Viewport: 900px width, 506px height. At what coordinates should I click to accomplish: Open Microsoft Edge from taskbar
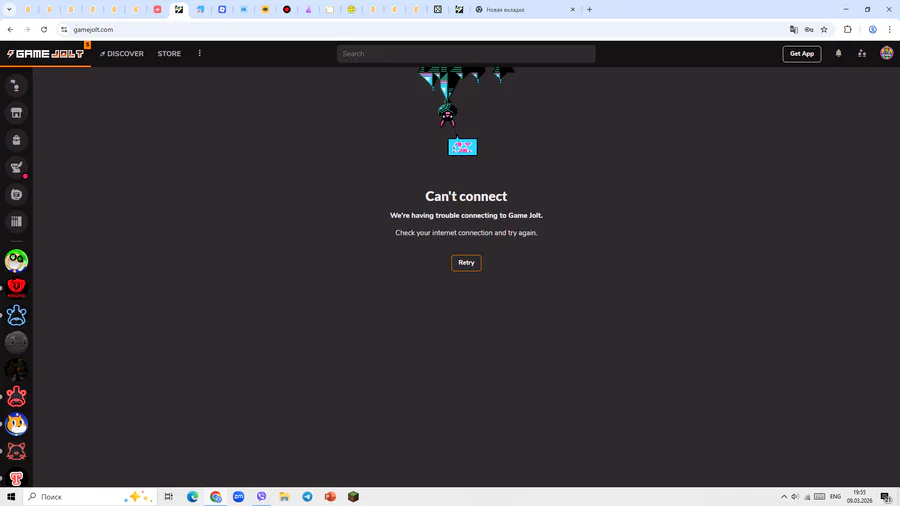192,496
